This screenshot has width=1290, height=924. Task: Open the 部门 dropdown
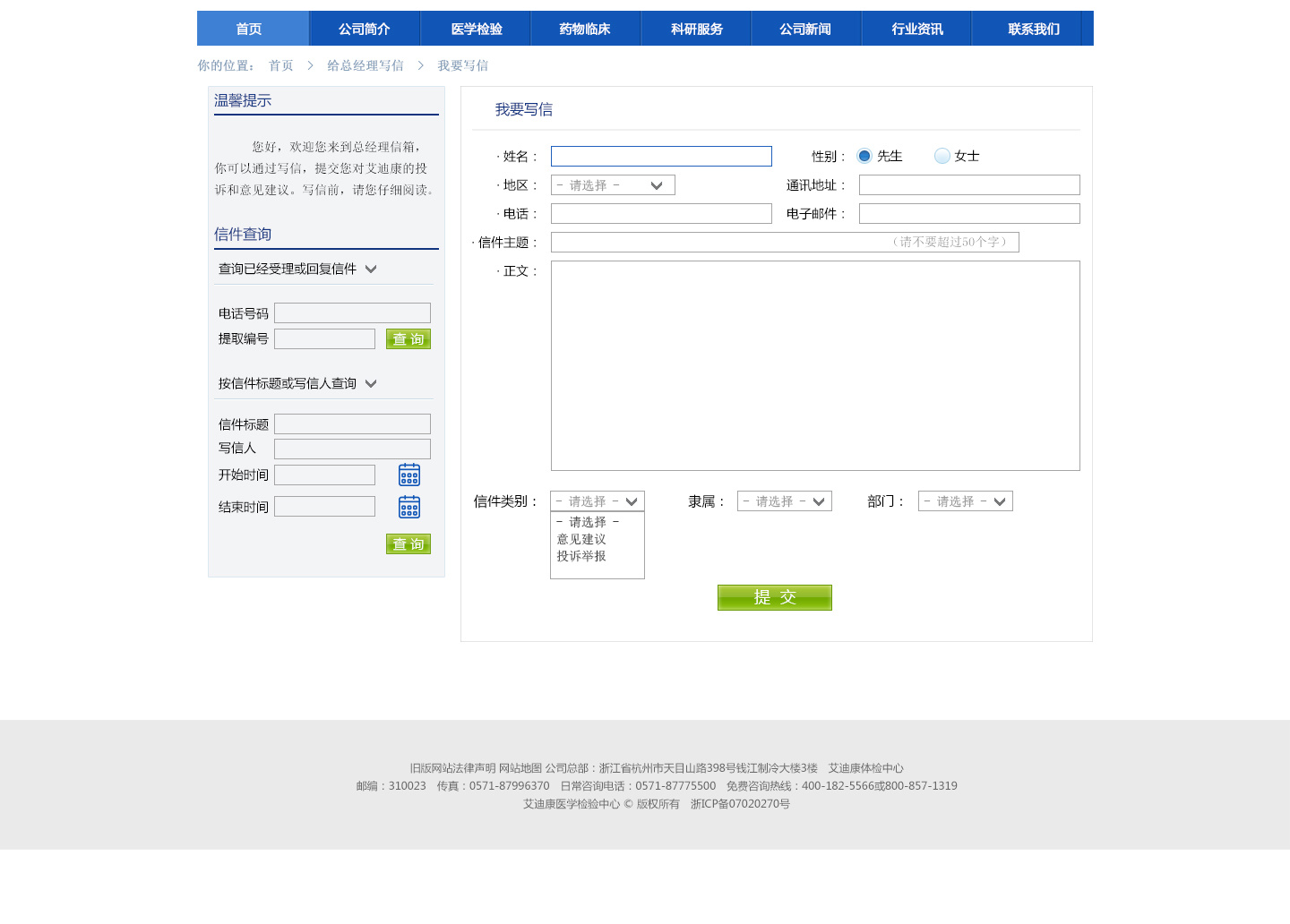(965, 500)
